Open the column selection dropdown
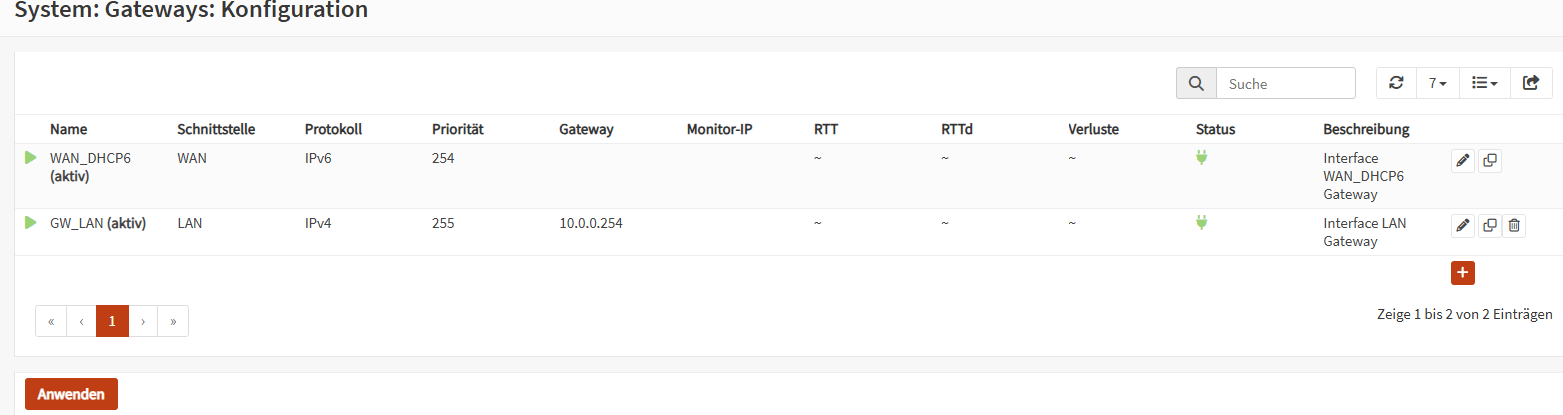Viewport: 1563px width, 415px height. 1484,84
